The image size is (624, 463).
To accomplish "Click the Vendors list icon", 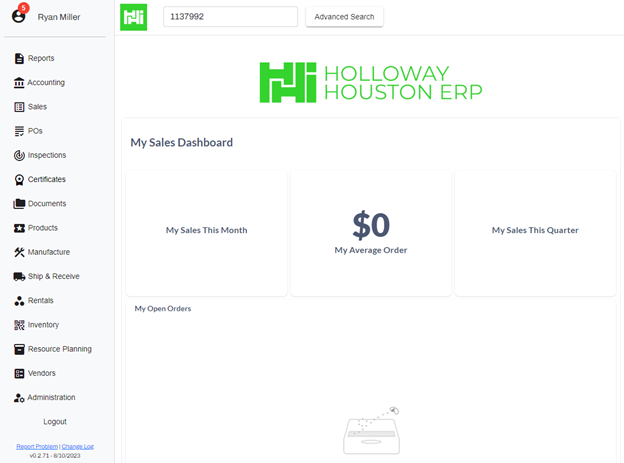I will coord(19,373).
